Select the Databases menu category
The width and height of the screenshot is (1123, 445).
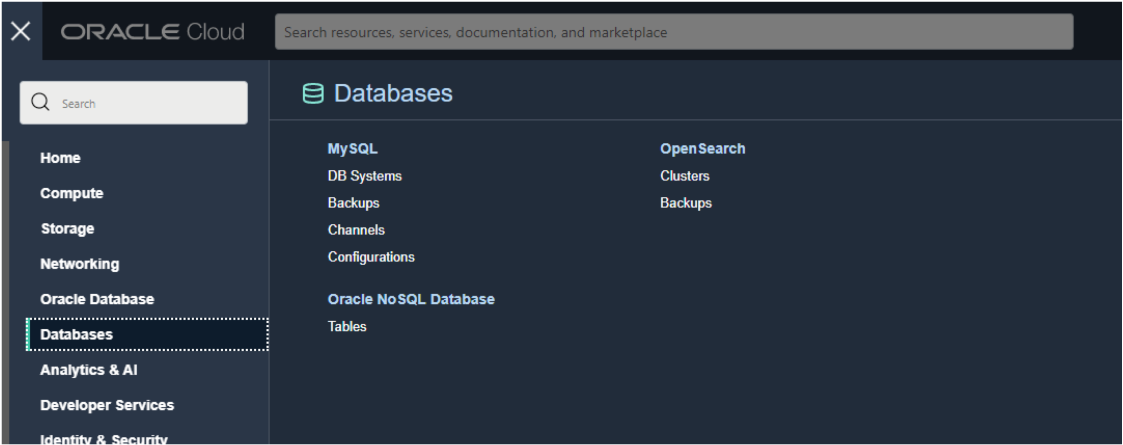click(x=148, y=335)
